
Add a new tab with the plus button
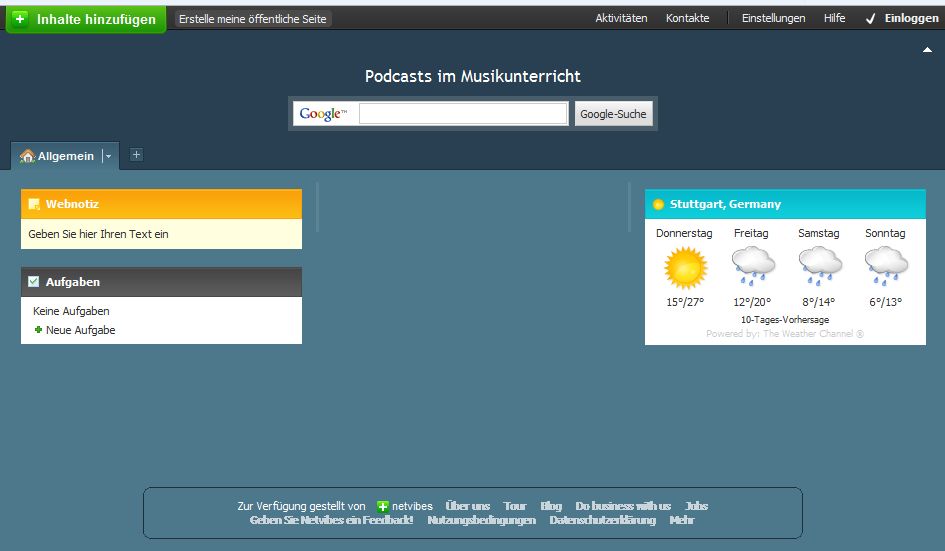136,155
